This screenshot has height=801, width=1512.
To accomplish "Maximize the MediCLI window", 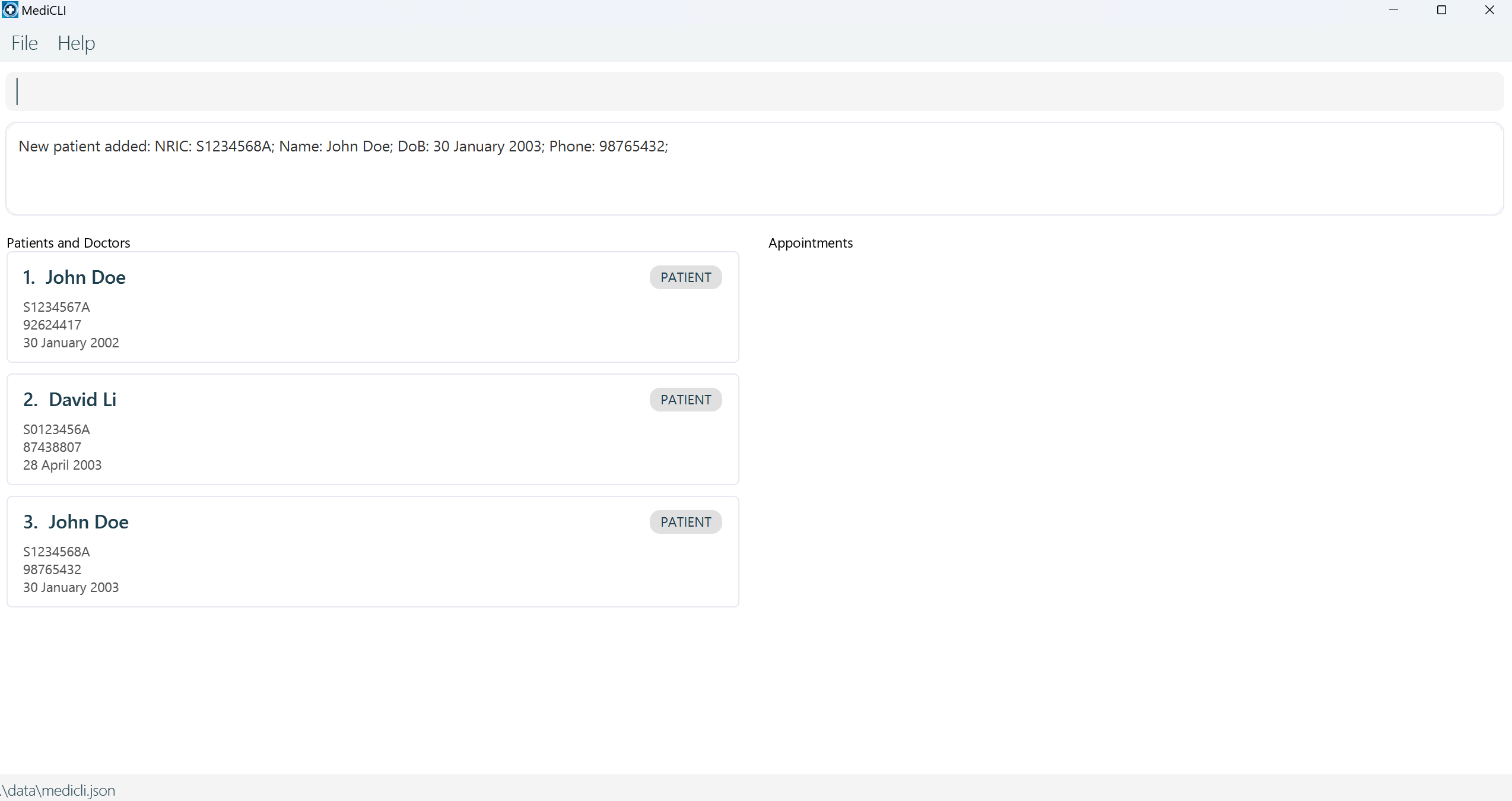I will click(x=1441, y=10).
